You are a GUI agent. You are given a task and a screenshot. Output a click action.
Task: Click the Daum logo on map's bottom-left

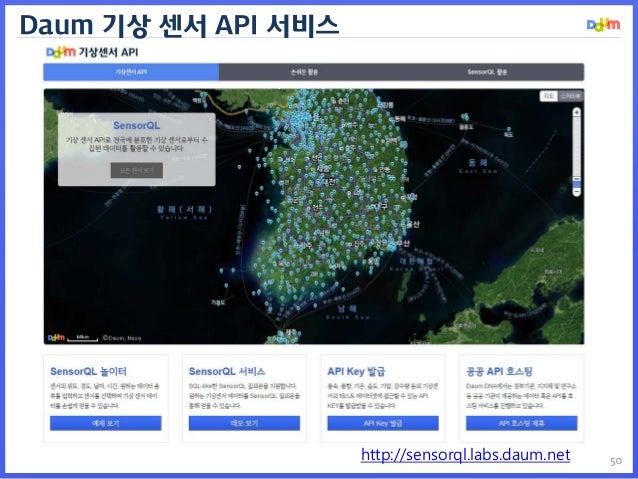click(x=56, y=337)
